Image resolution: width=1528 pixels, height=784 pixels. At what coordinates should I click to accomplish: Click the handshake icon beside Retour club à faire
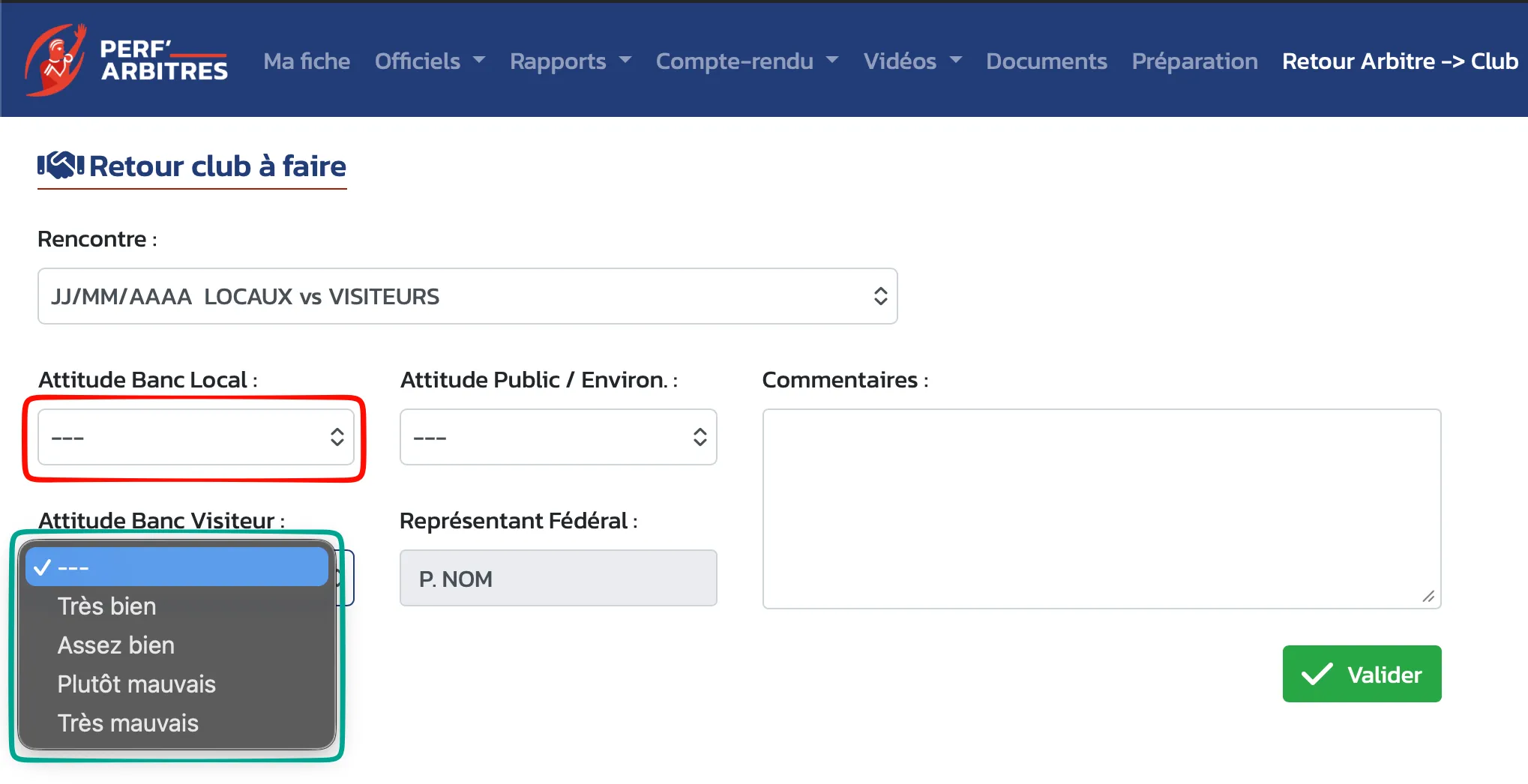(61, 166)
